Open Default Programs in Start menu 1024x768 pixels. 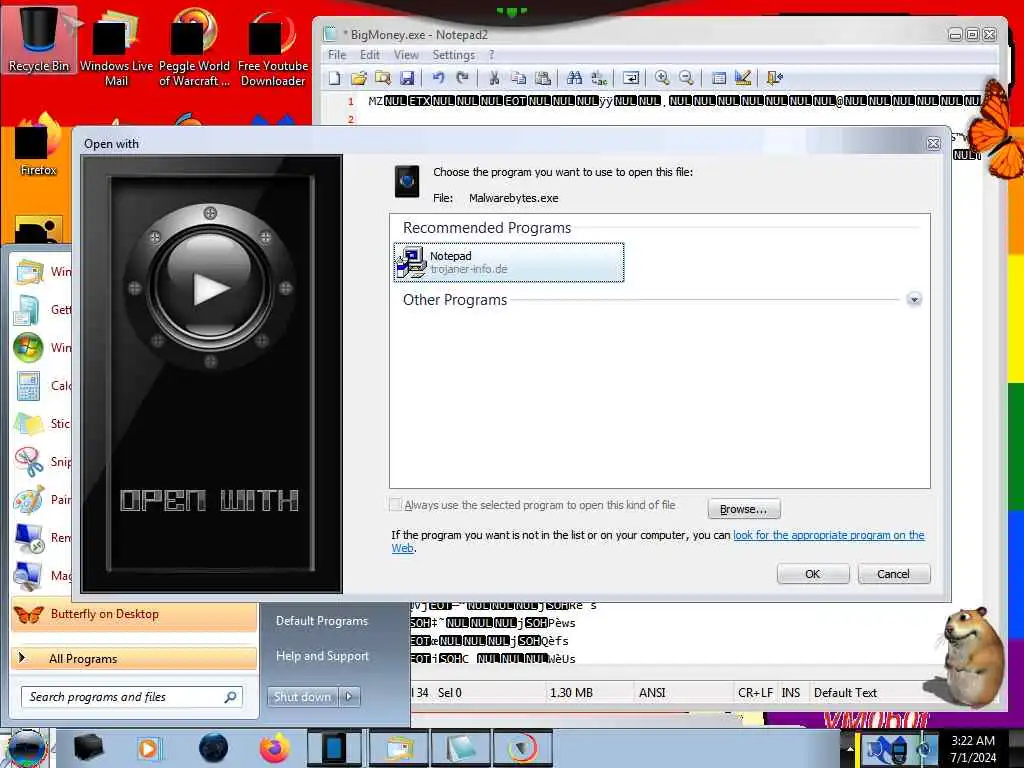pyautogui.click(x=321, y=621)
